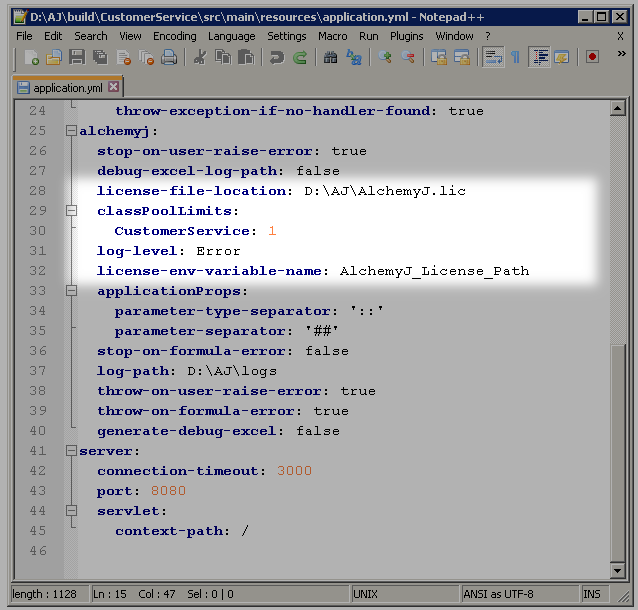Click the Save icon in toolbar
638x610 pixels.
77,57
